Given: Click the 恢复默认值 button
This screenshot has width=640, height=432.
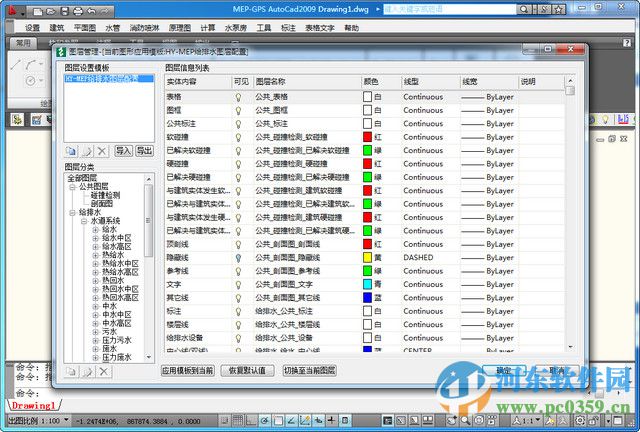Looking at the screenshot, I should 247,370.
